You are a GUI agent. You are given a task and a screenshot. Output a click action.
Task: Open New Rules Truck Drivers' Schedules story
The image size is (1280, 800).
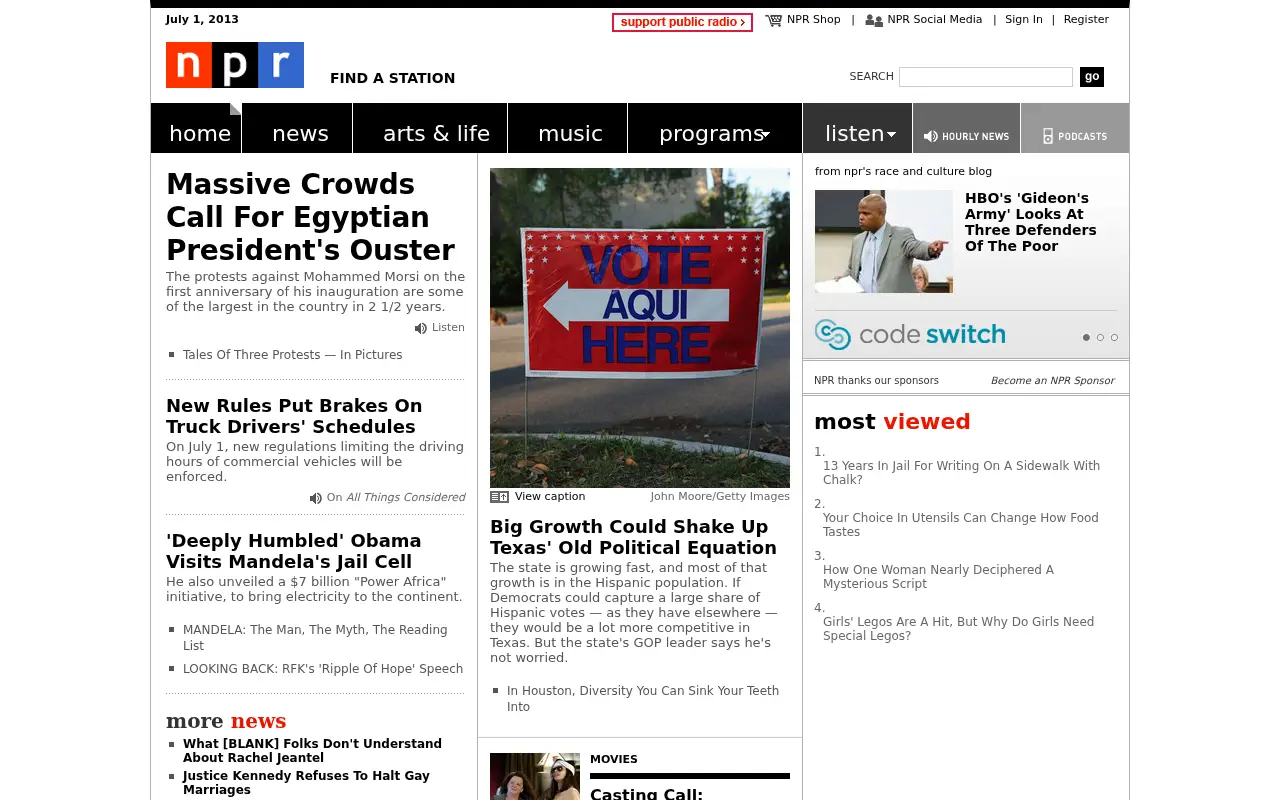294,416
